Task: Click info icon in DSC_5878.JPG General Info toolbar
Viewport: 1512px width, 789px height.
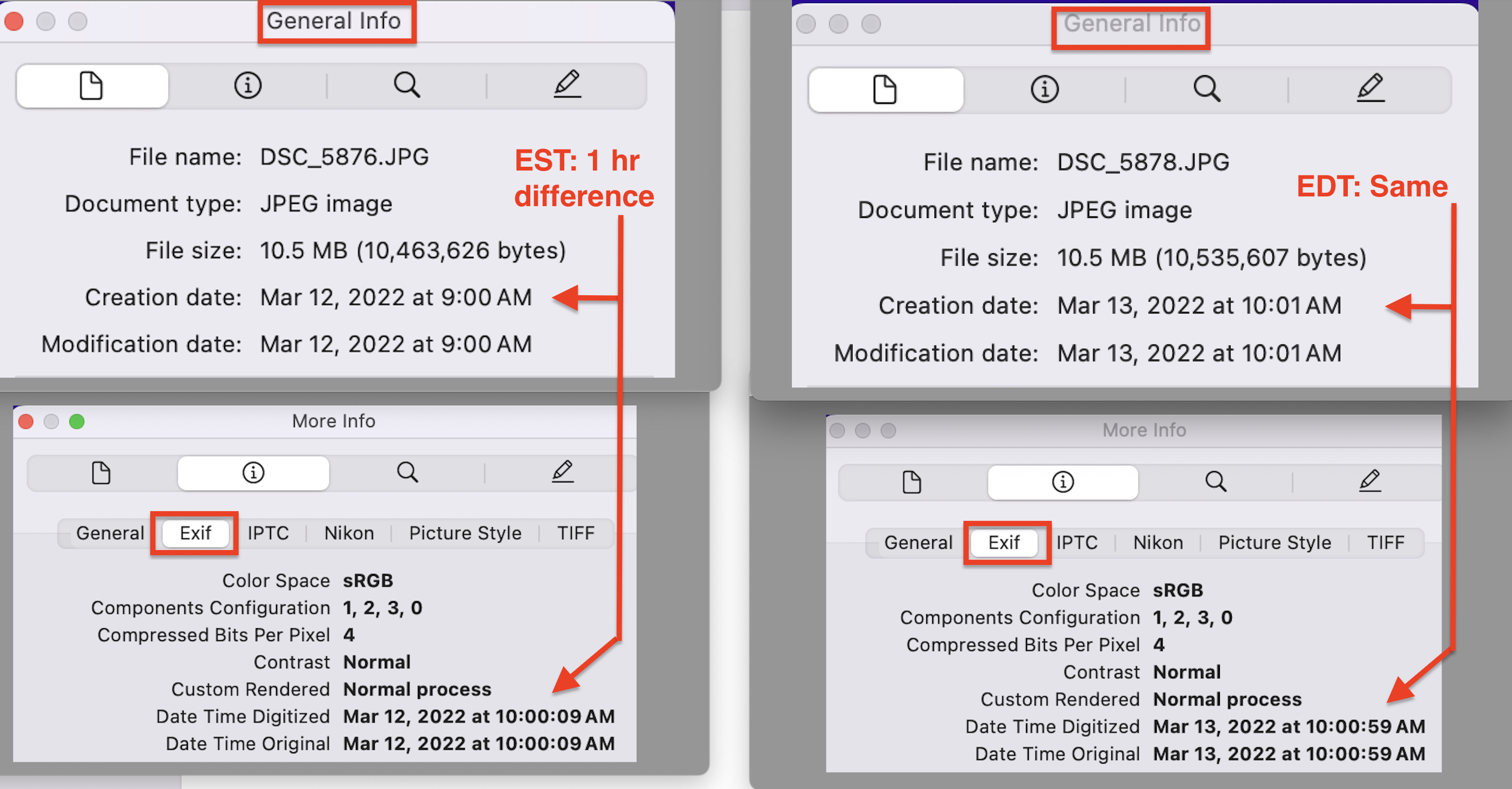Action: [x=1045, y=90]
